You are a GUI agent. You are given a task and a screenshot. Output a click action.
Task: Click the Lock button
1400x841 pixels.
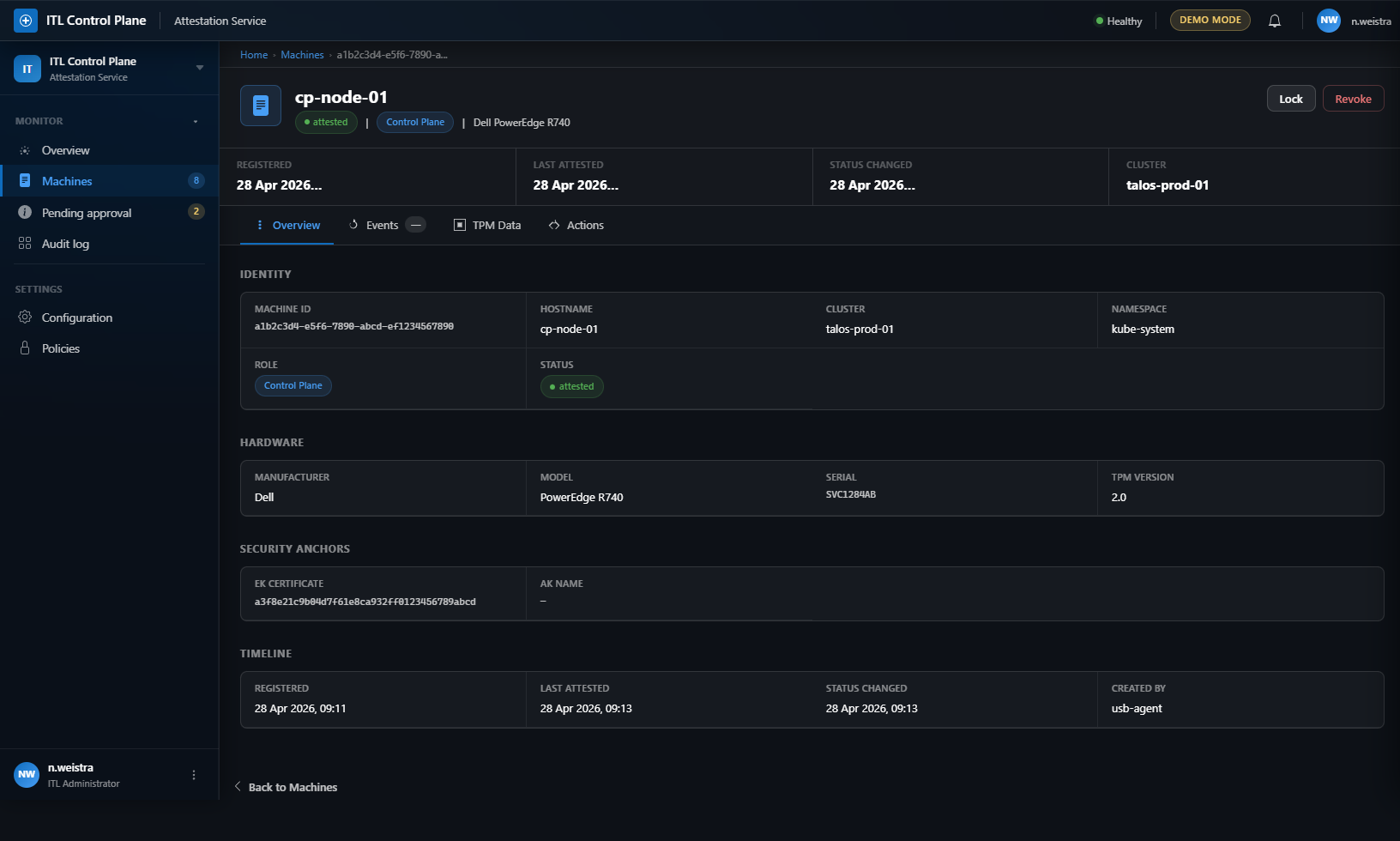click(x=1291, y=99)
